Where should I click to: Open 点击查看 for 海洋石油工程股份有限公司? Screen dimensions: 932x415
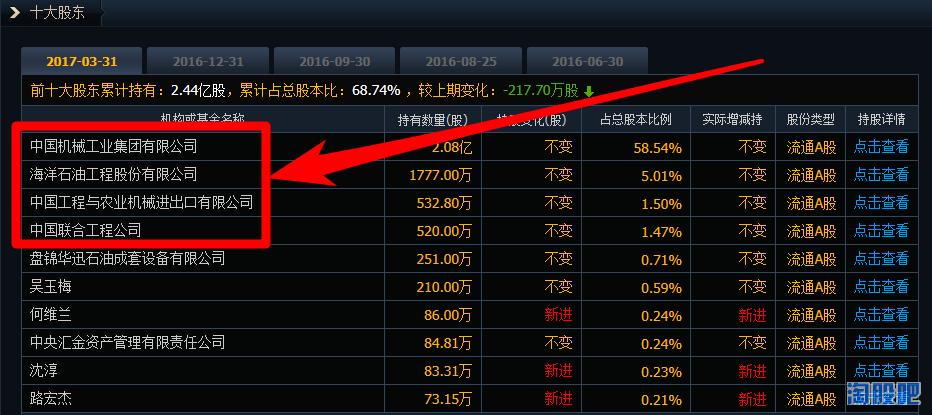click(881, 174)
